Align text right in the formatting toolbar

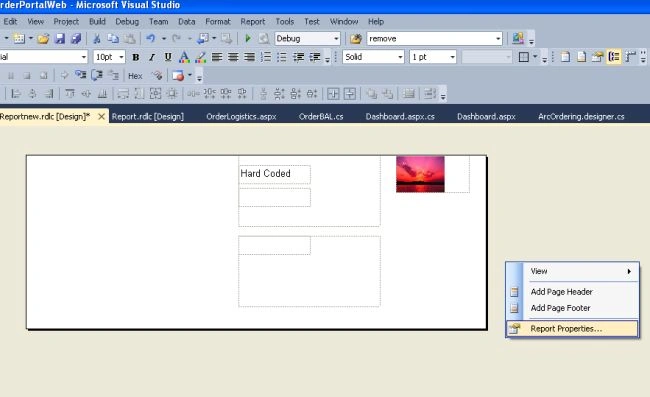click(249, 57)
